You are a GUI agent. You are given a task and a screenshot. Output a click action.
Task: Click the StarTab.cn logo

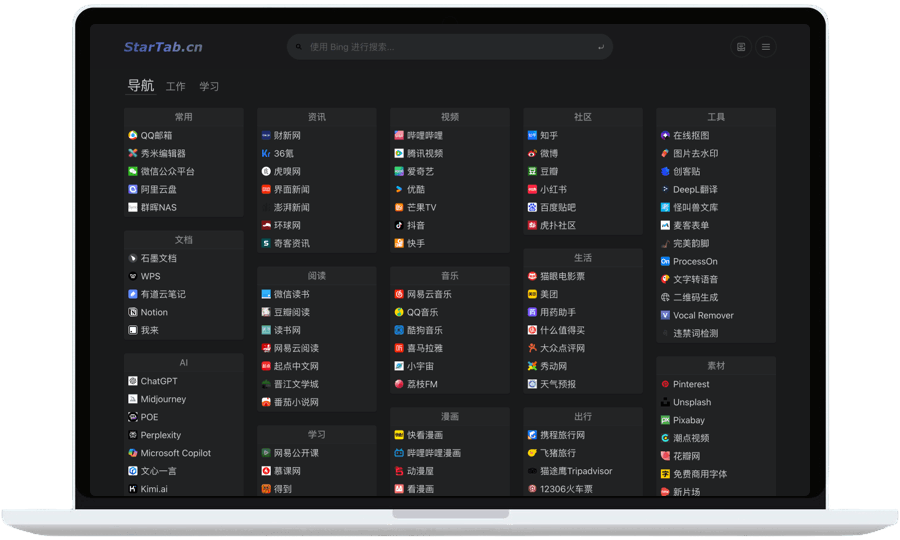(x=163, y=47)
